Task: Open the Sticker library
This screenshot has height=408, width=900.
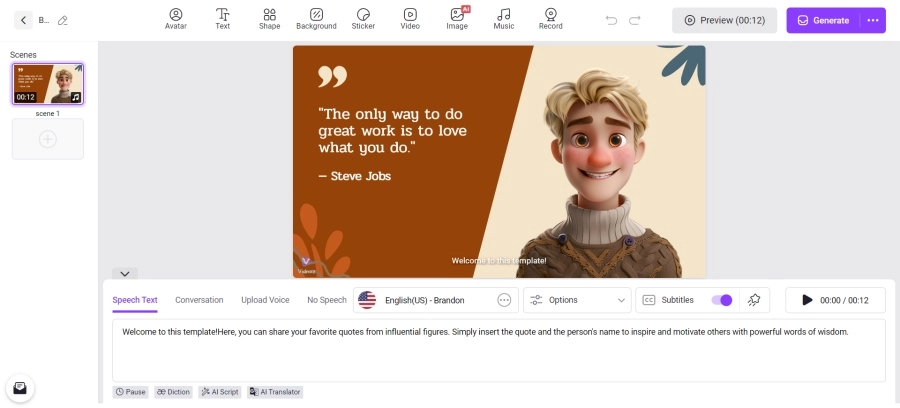Action: point(363,19)
